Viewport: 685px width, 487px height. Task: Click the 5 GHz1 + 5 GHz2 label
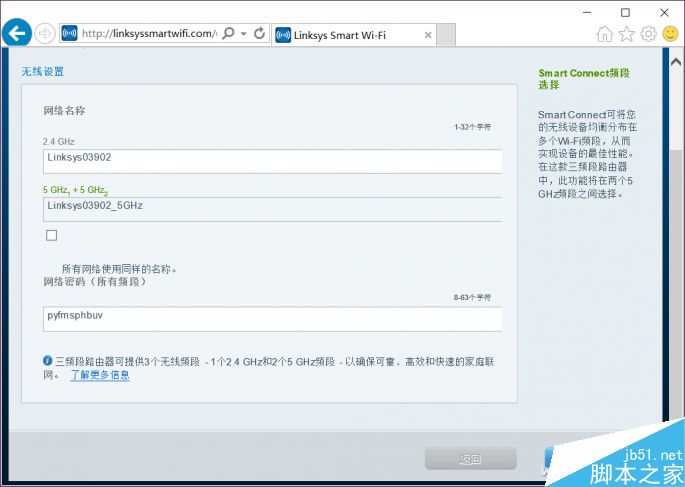tap(75, 190)
